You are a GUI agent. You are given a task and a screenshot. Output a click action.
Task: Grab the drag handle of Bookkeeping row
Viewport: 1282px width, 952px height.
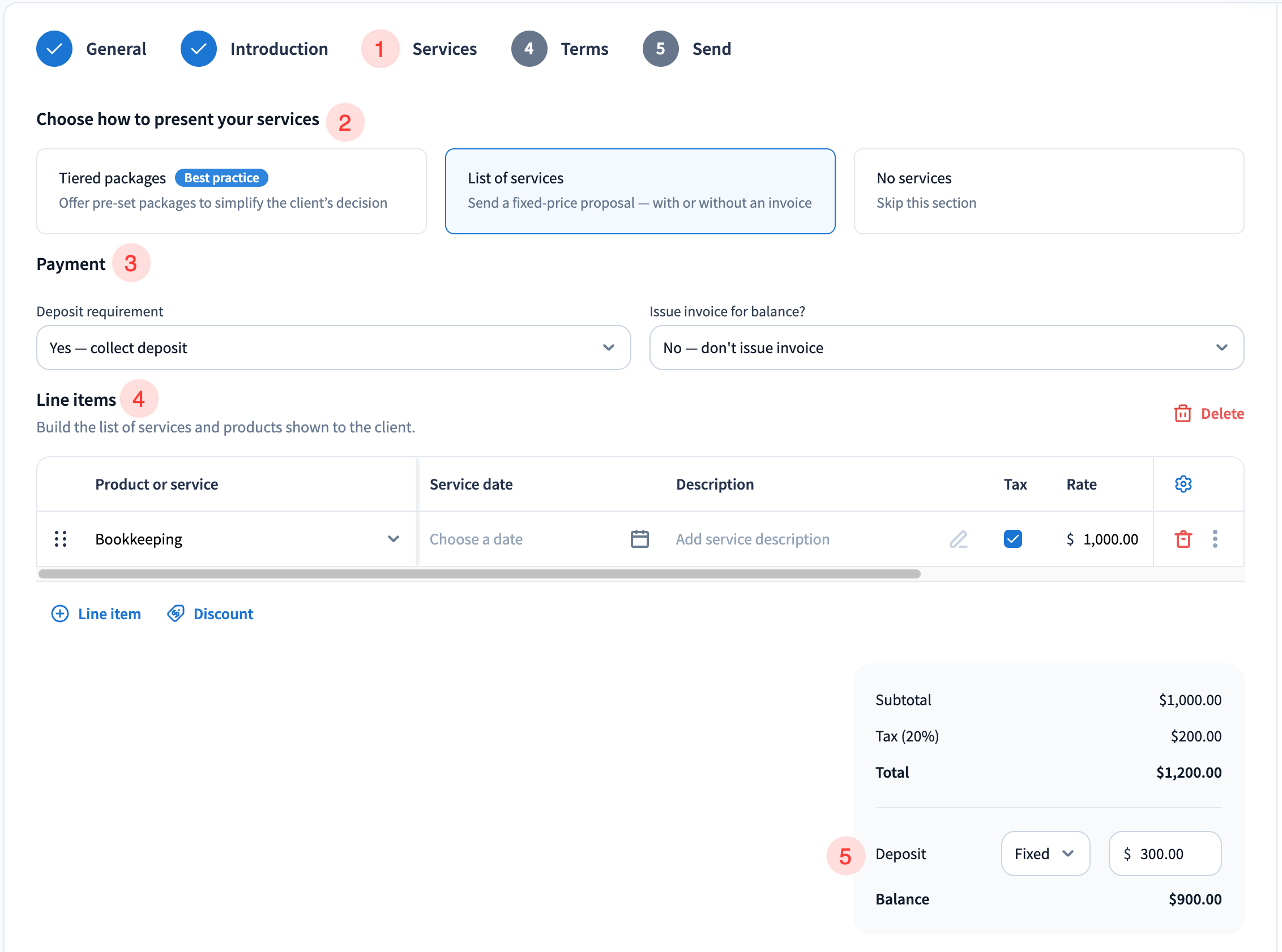coord(61,539)
